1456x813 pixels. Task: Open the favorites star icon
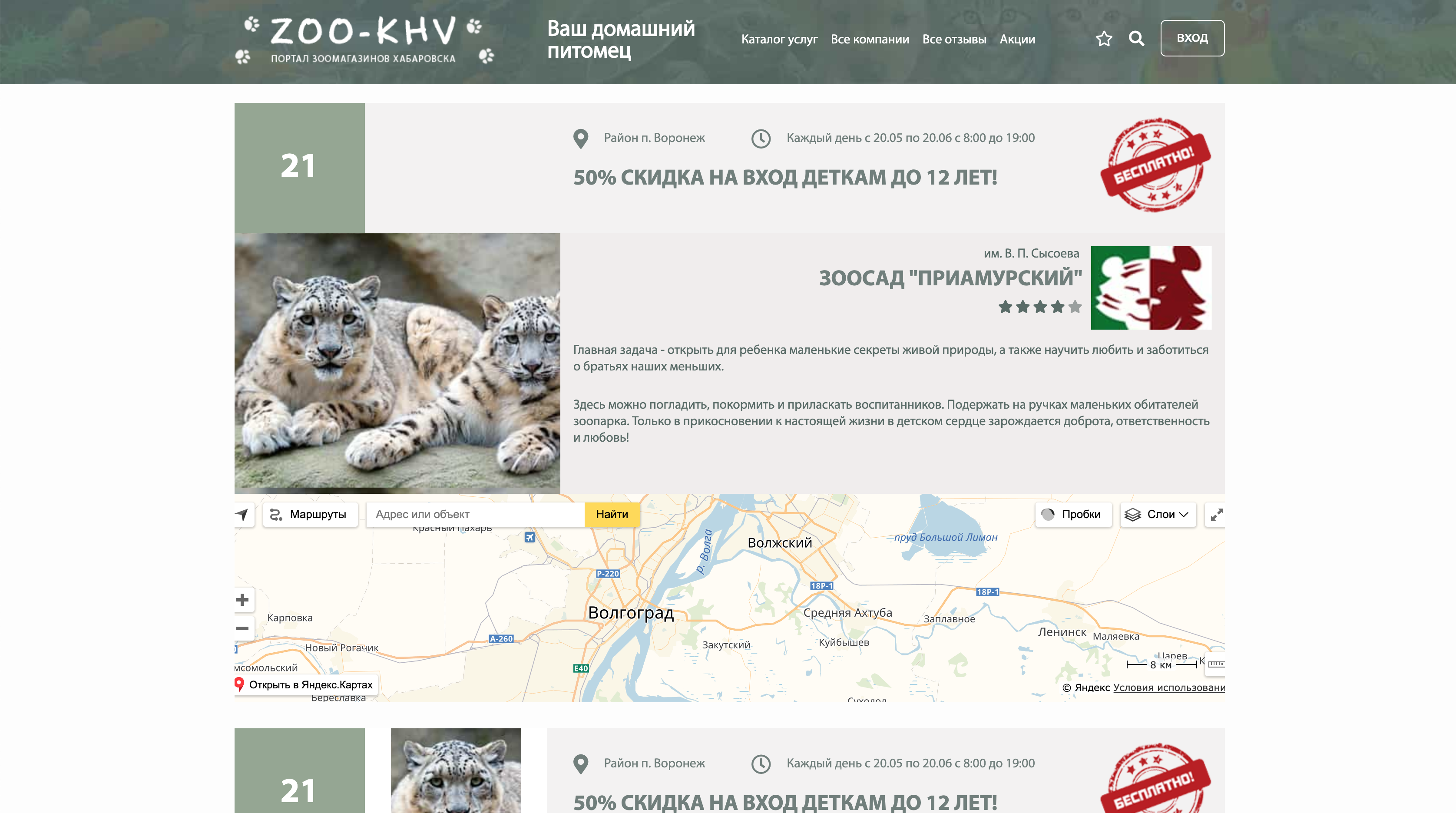tap(1104, 39)
